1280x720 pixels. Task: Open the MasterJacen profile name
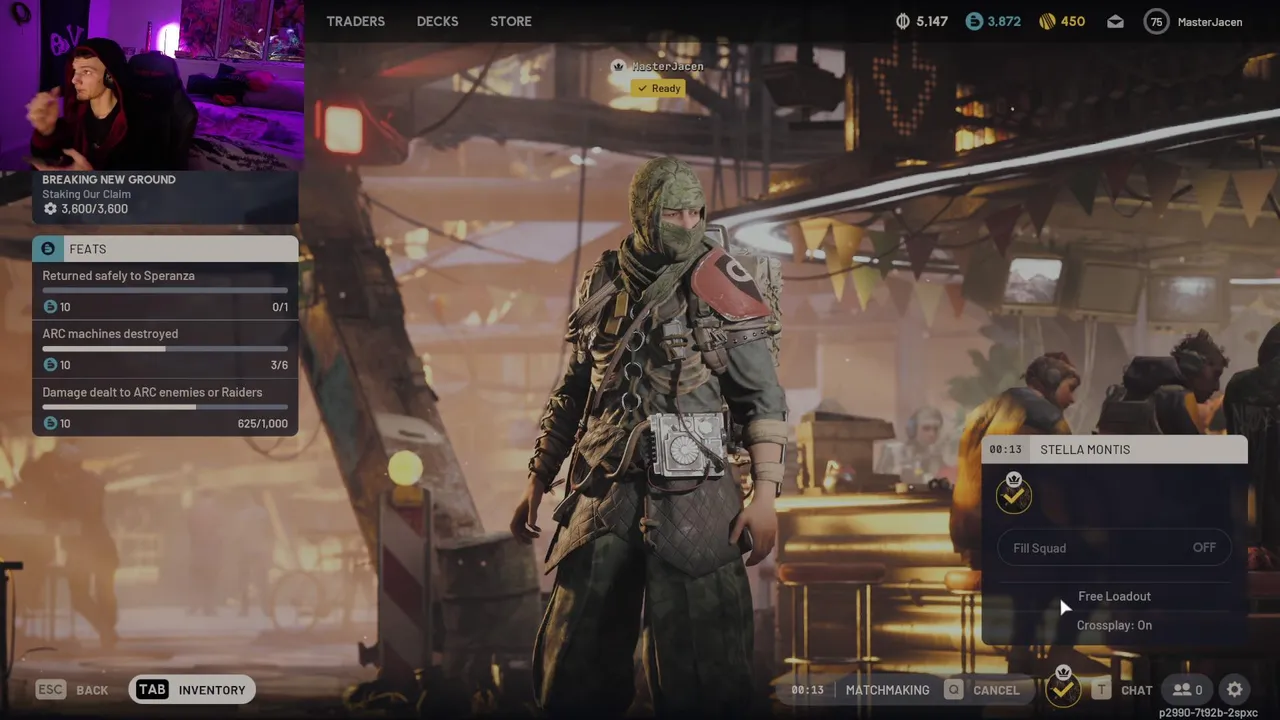point(1210,22)
